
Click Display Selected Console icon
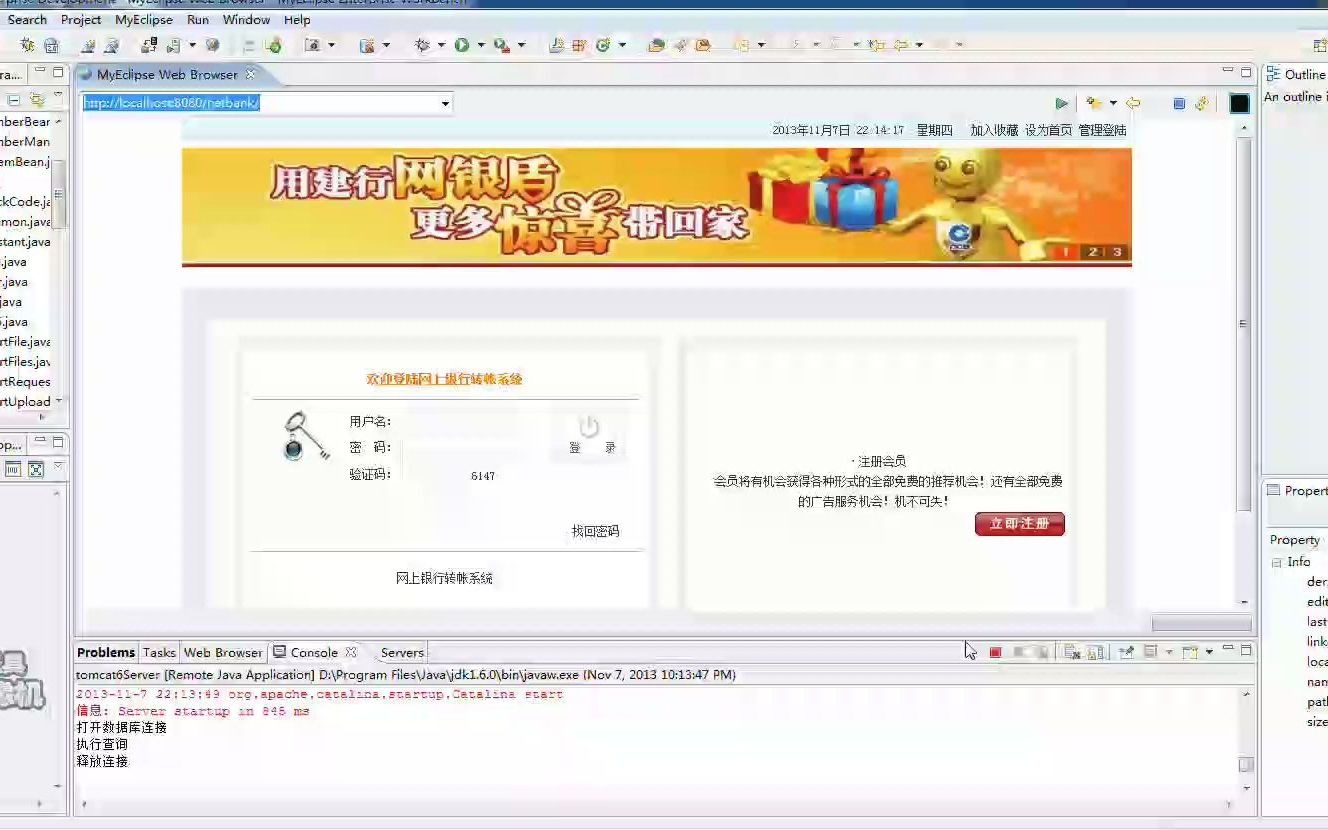pos(1150,652)
